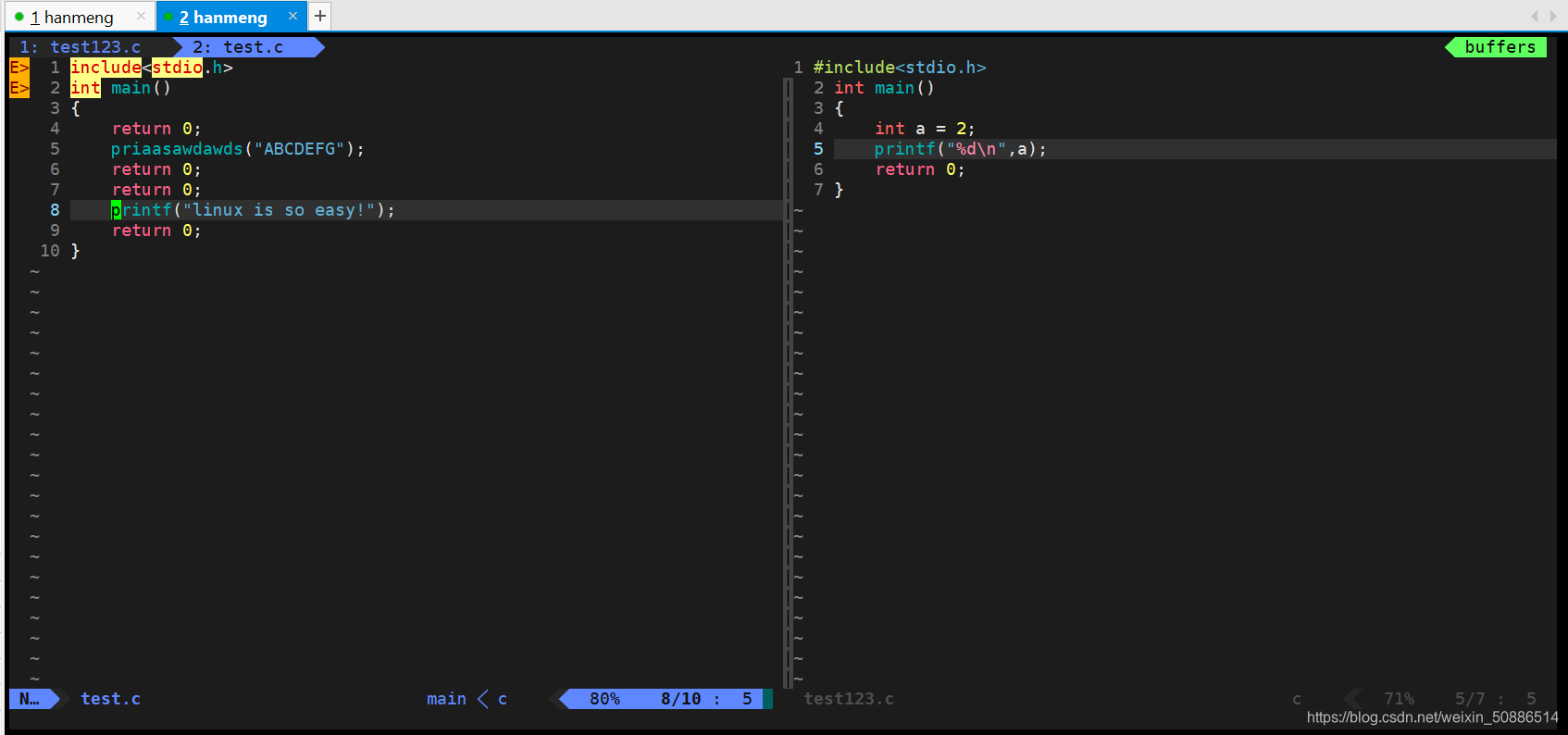Open a new session tab with plus button

(x=320, y=16)
